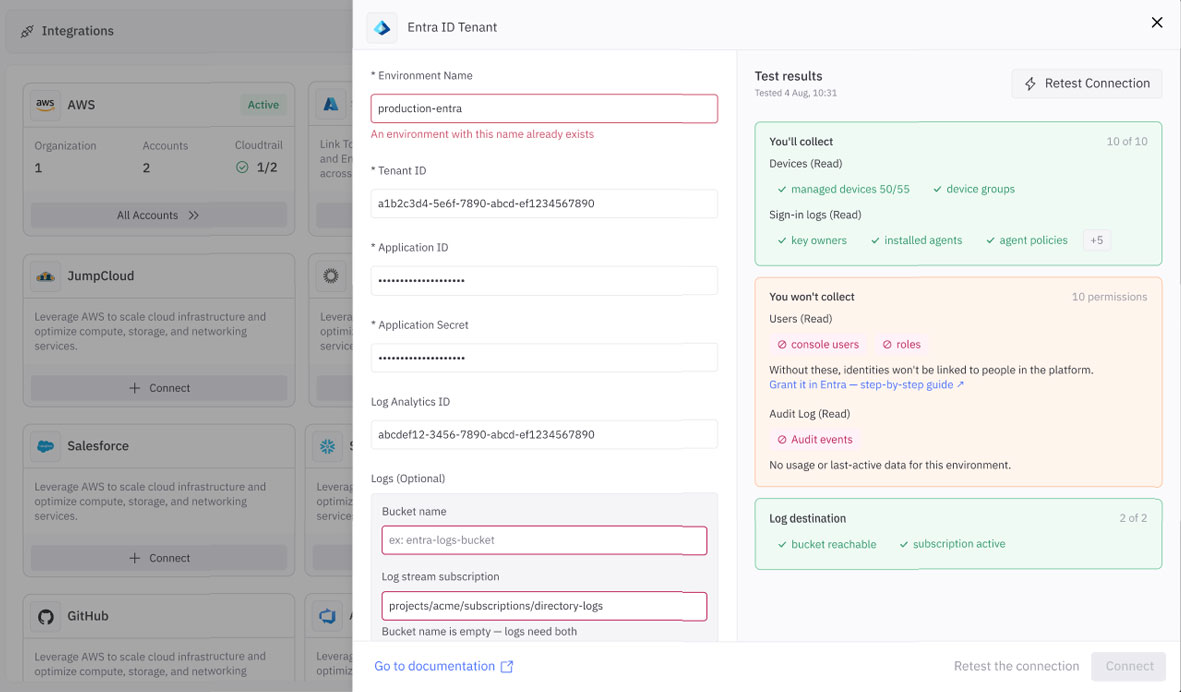Screen dimensions: 1181x692
Task: Click the GitHub octocat icon
Action: 46,617
